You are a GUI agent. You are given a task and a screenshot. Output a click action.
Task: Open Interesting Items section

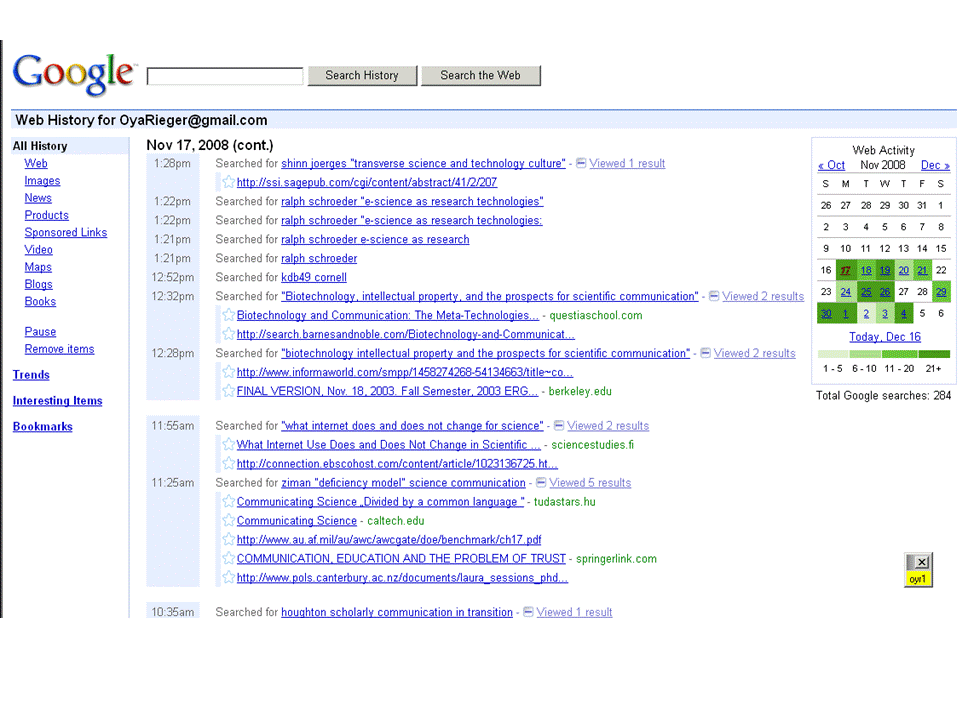pyautogui.click(x=58, y=400)
